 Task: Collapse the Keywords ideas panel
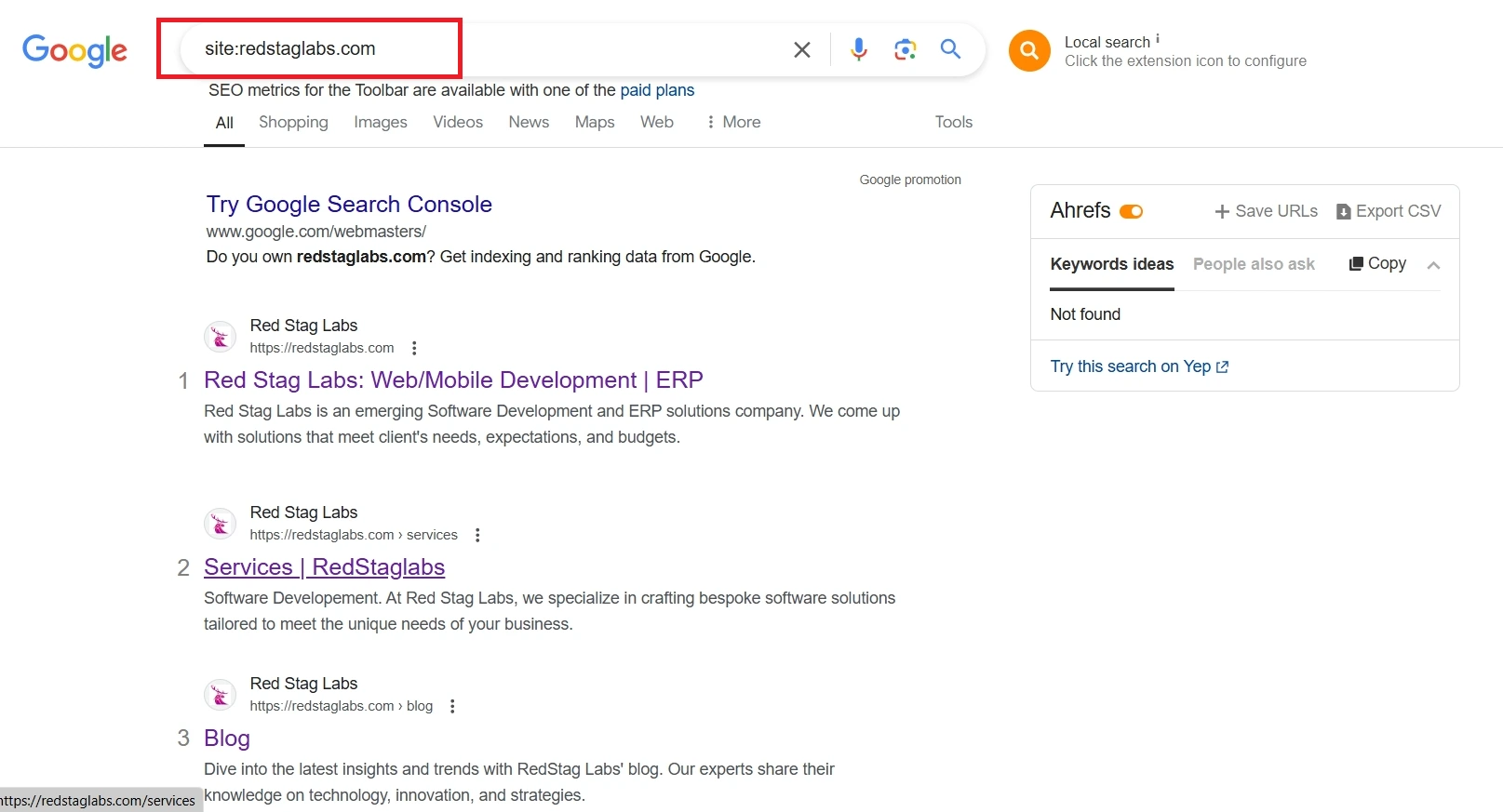coord(1433,265)
